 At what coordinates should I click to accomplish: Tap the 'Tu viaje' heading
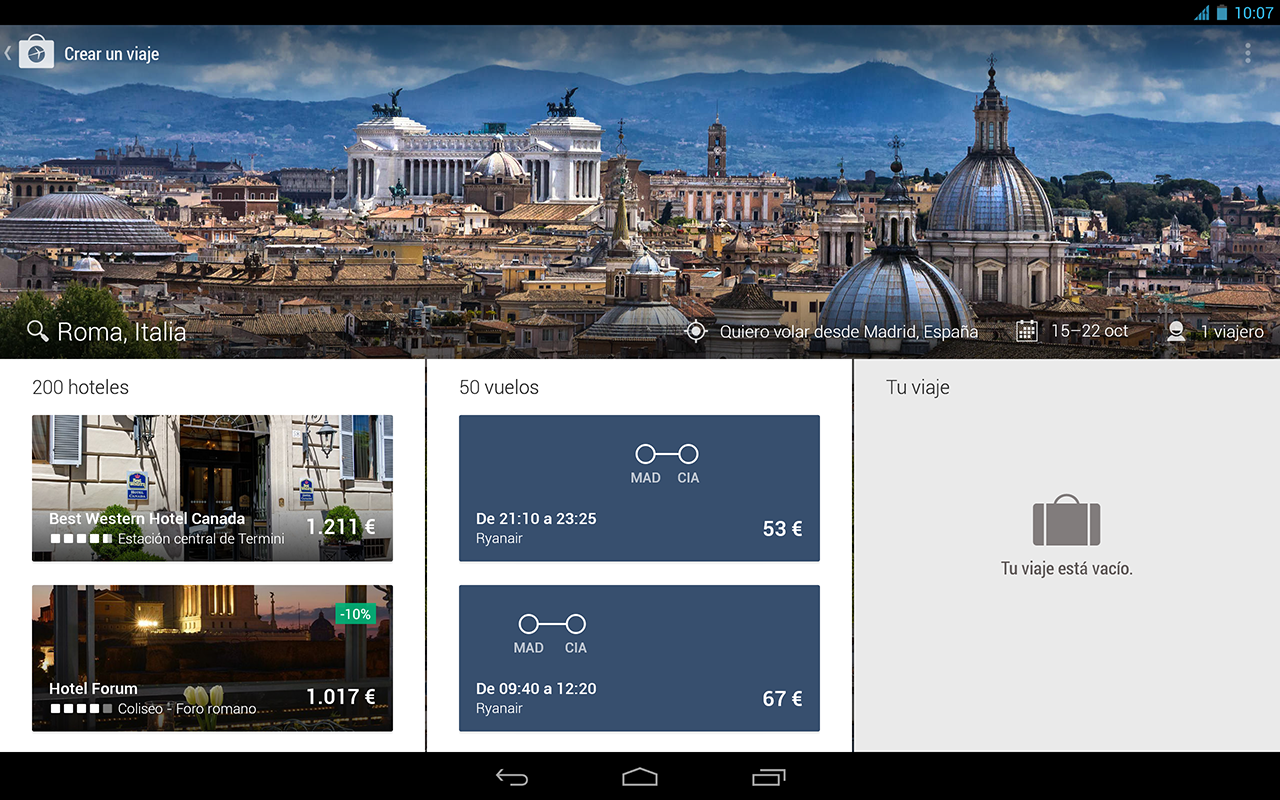pyautogui.click(x=918, y=388)
